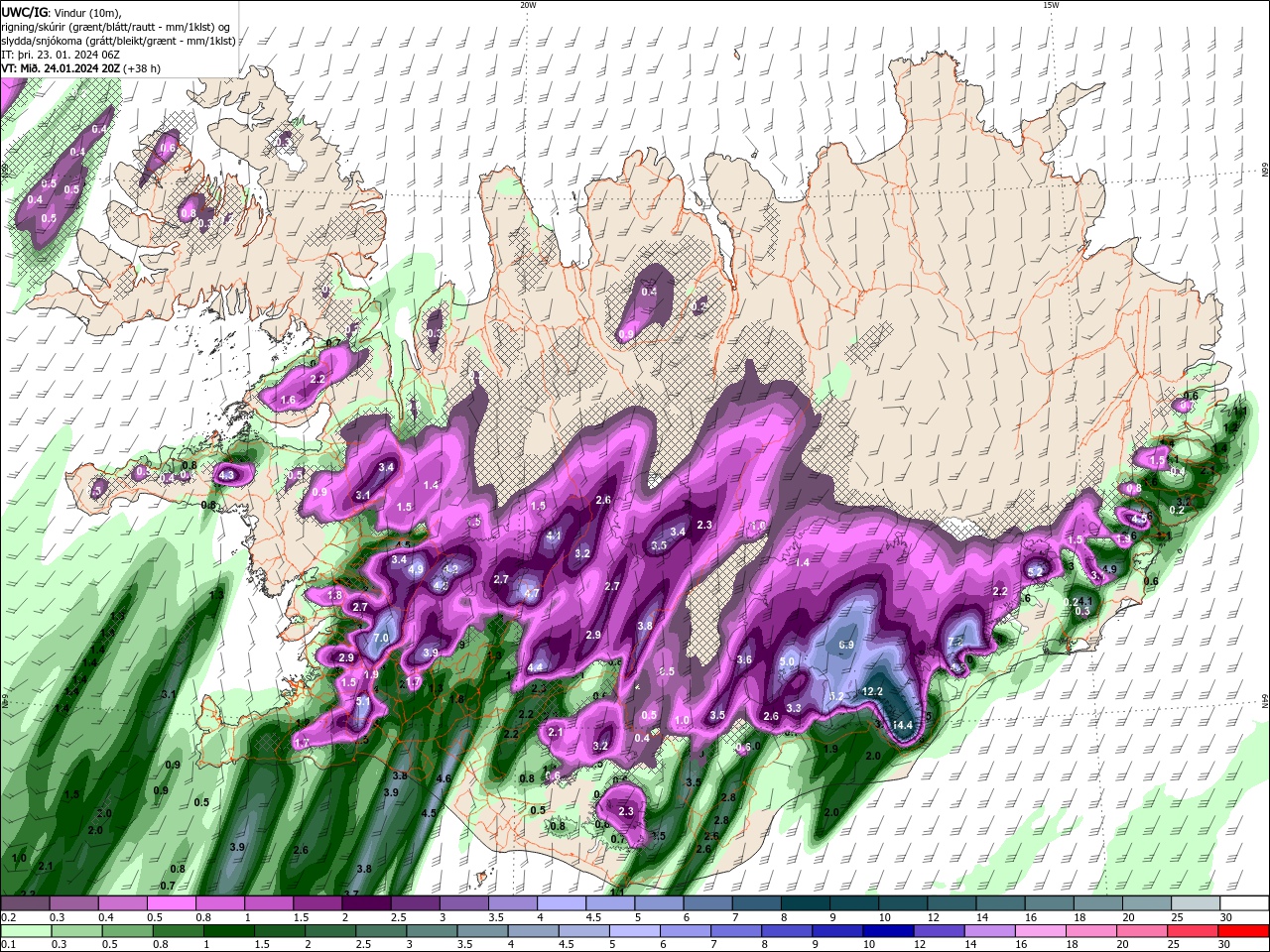Pick the white upper swatch above 30

tap(1245, 903)
